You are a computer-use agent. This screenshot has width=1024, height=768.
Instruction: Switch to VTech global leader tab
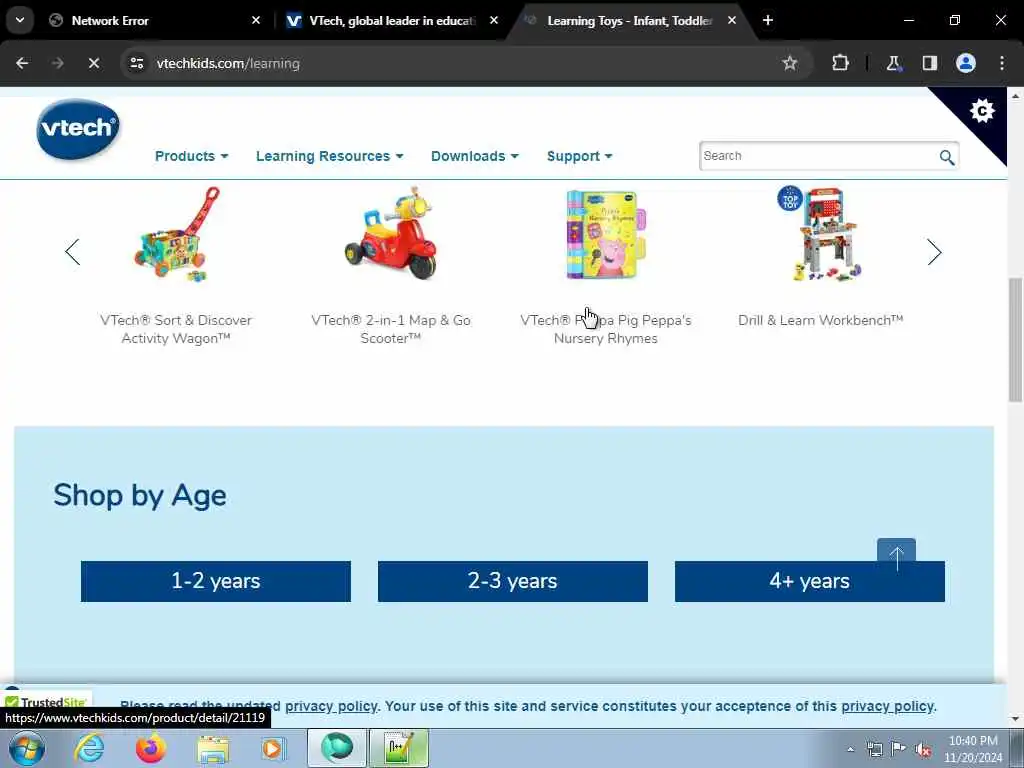[x=392, y=20]
